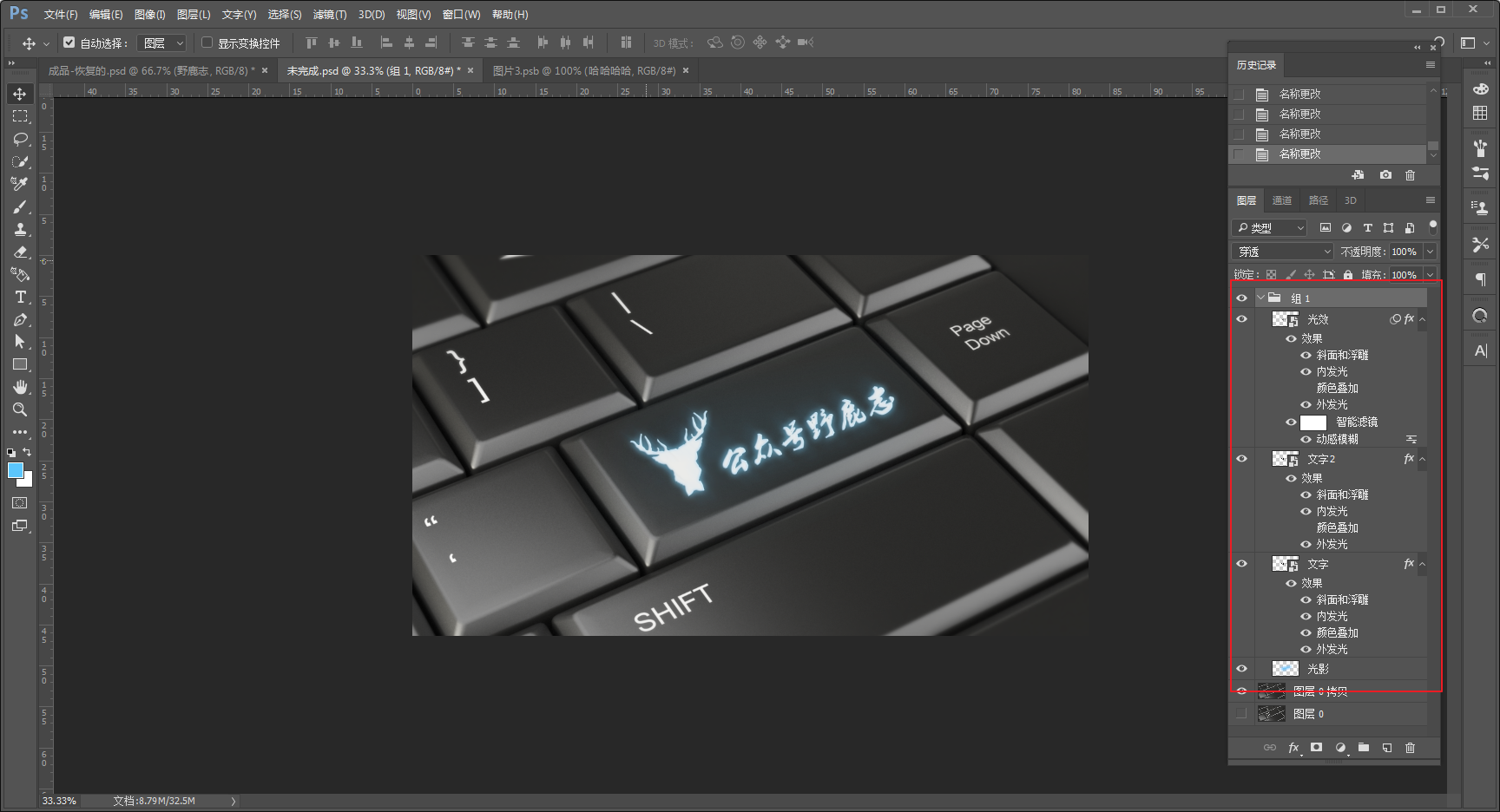Collapse effects of 文字2 layer
The image size is (1500, 812).
pyautogui.click(x=1422, y=459)
